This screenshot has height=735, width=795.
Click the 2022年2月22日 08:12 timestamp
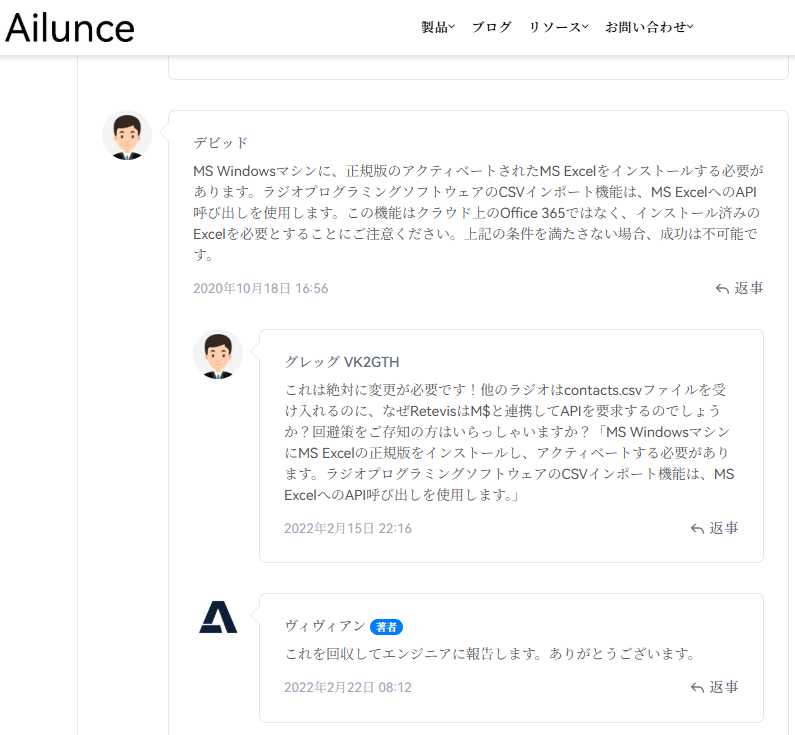click(x=347, y=687)
